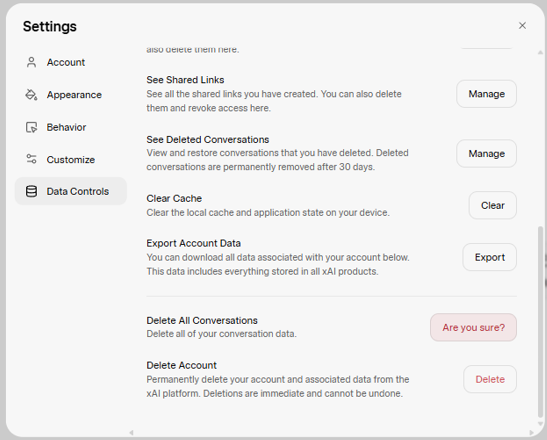Image resolution: width=547 pixels, height=440 pixels.
Task: Click the Account person icon
Action: pos(31,62)
